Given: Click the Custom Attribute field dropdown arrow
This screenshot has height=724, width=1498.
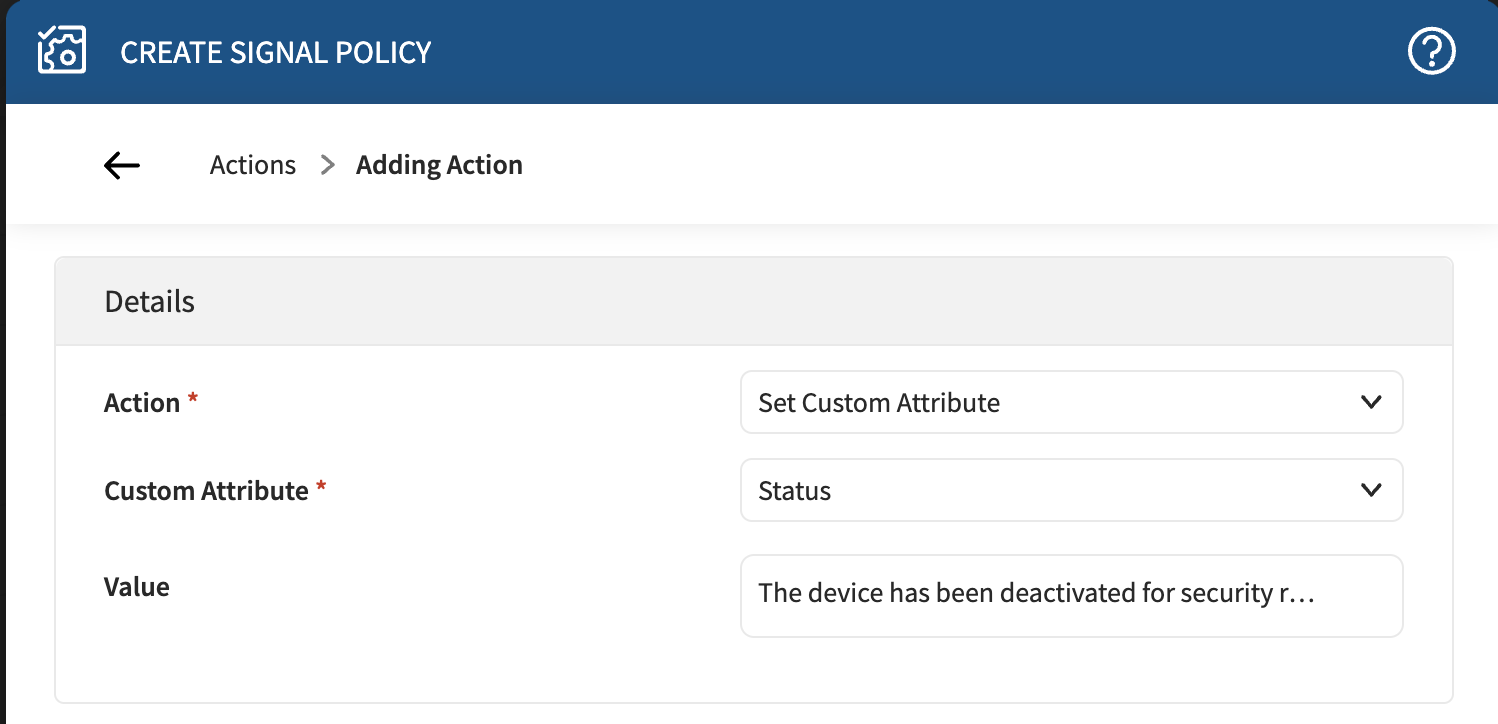Looking at the screenshot, I should coord(1371,490).
